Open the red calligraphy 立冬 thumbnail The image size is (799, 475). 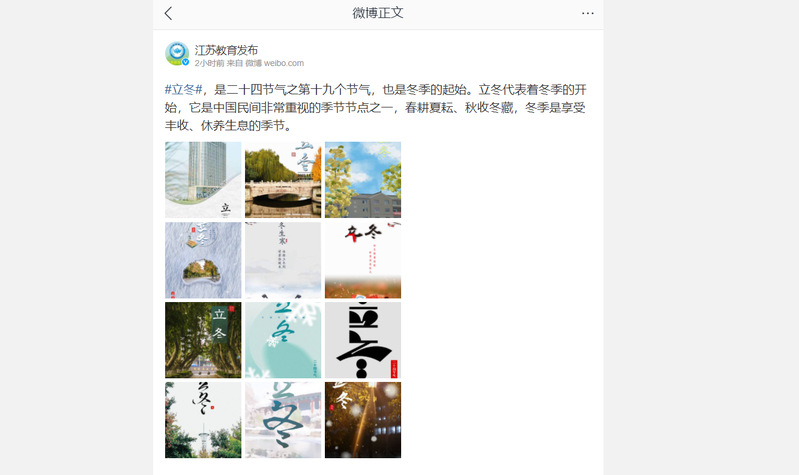363,260
